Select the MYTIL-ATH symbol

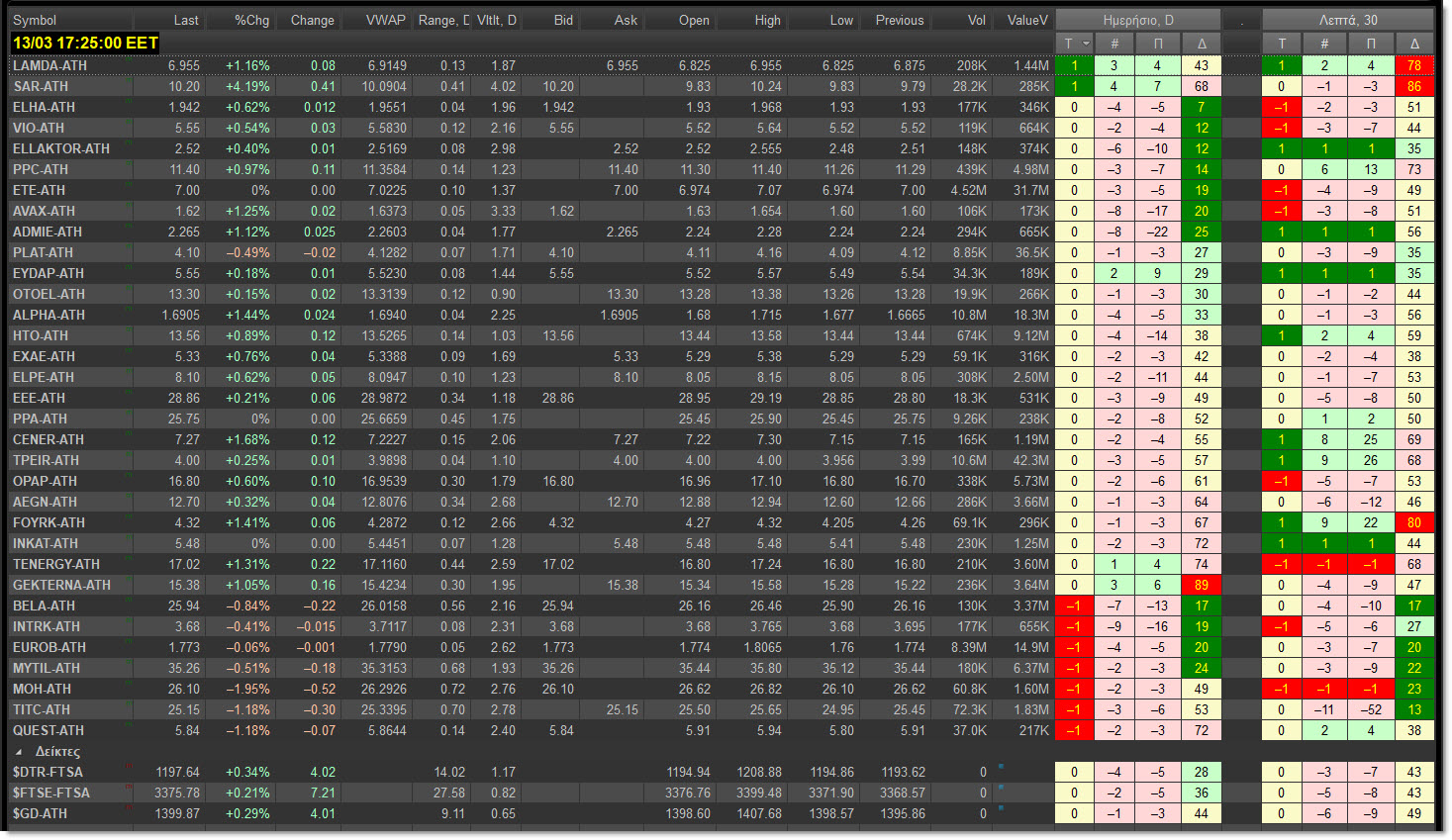(47, 668)
